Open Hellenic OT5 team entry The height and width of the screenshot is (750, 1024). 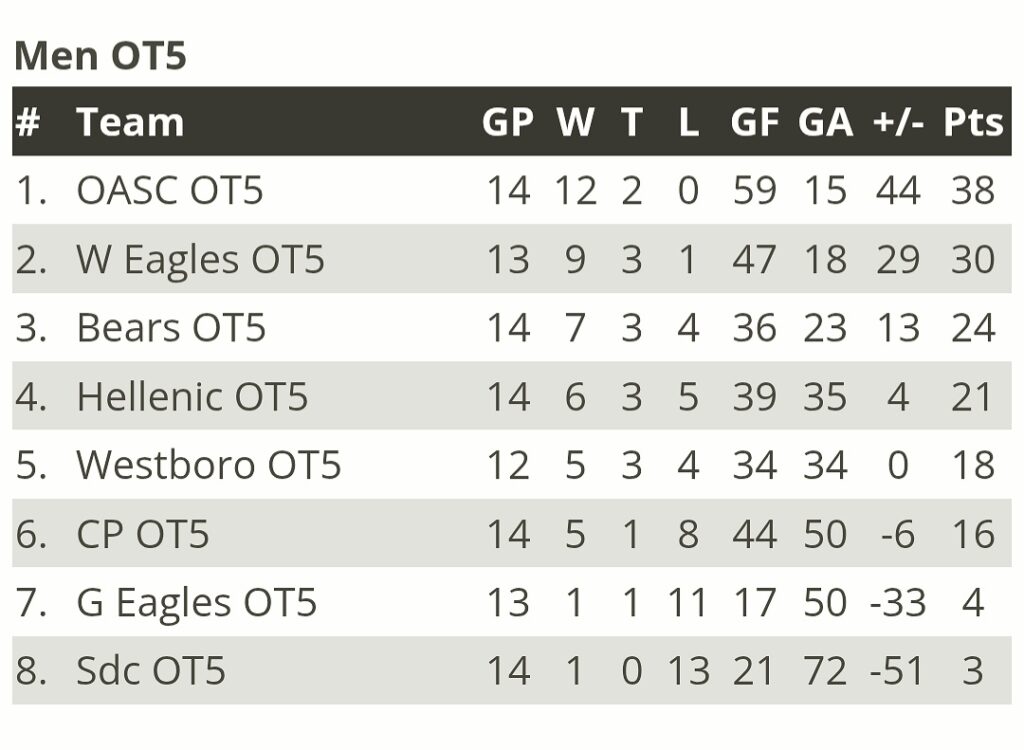coord(192,397)
